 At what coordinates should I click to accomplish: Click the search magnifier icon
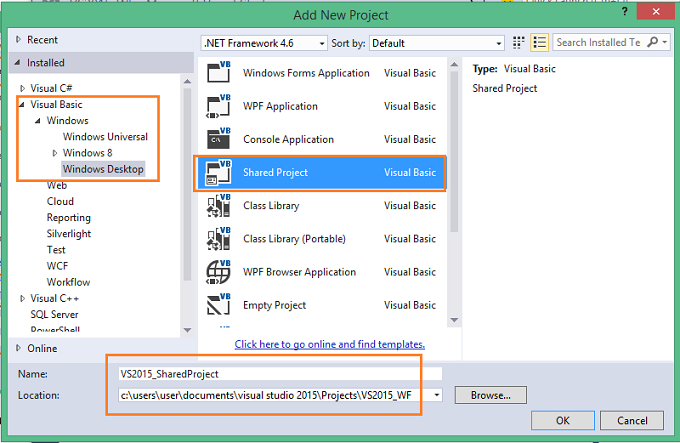(x=652, y=42)
